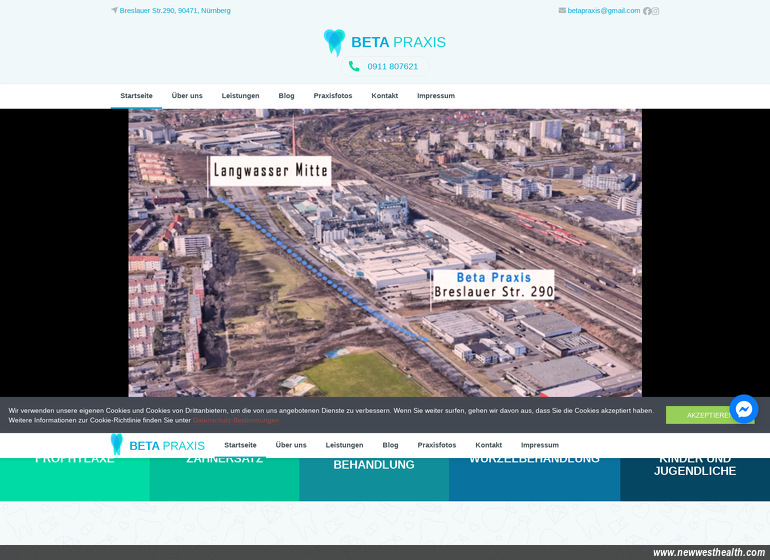This screenshot has width=770, height=560.
Task: Click the Langwasser Mitte label on map
Action: [x=270, y=171]
